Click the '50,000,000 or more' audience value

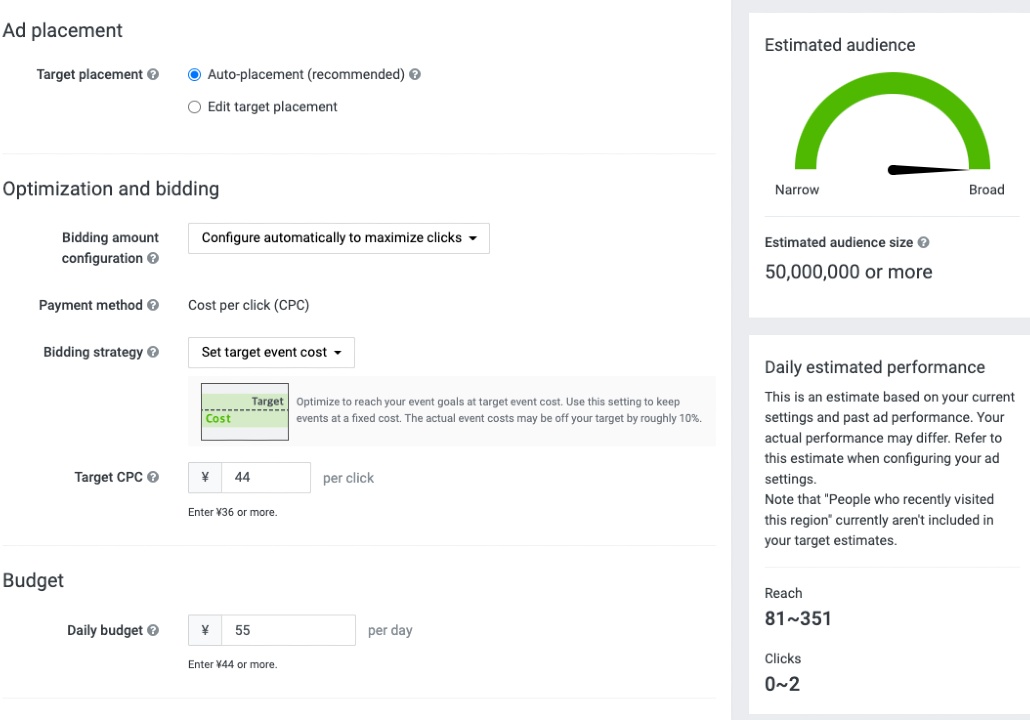[x=848, y=272]
